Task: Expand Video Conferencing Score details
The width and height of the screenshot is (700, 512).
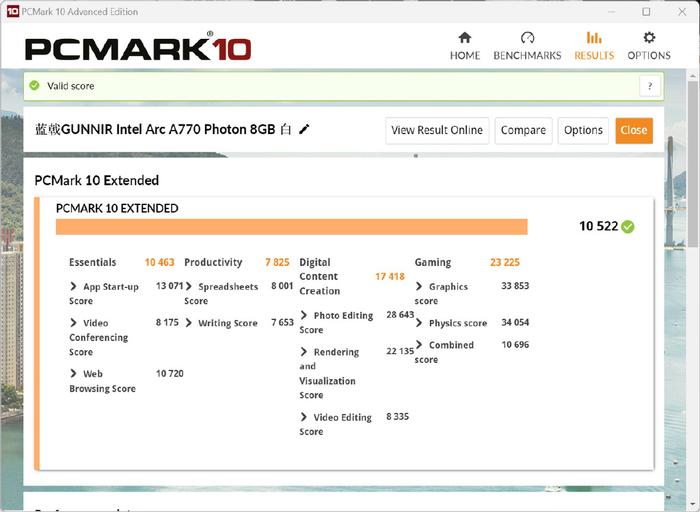Action: tap(73, 322)
